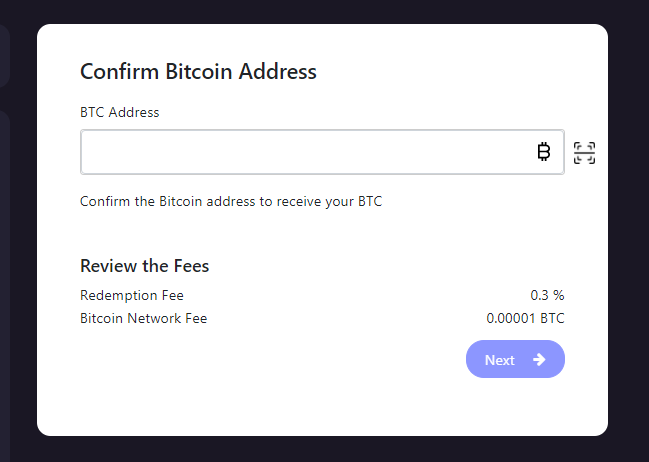Open the QR code scanner icon
Image resolution: width=649 pixels, height=462 pixels.
tap(584, 153)
